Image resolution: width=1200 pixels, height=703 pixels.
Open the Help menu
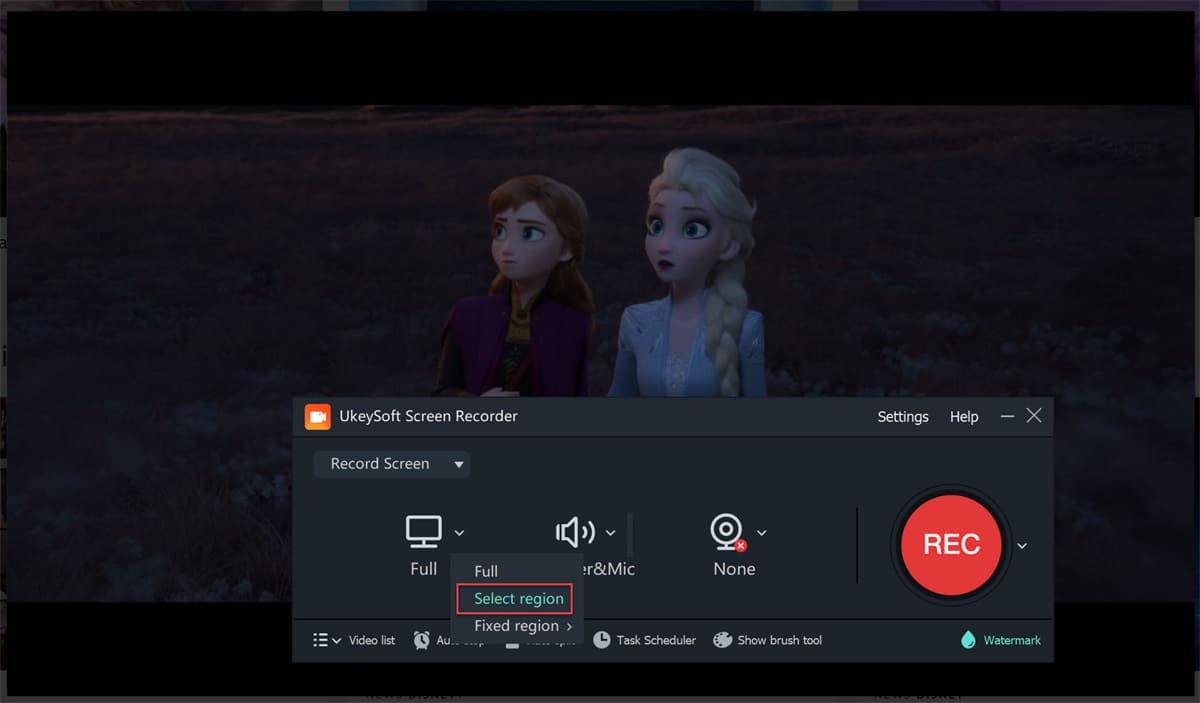click(x=964, y=417)
